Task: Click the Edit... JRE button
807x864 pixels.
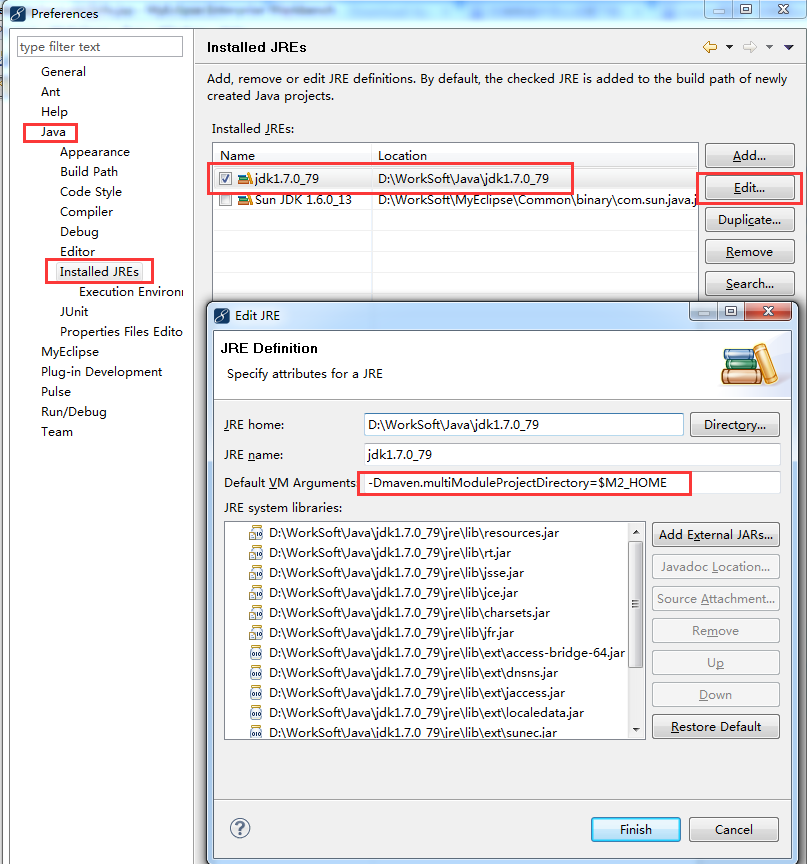Action: pyautogui.click(x=749, y=188)
